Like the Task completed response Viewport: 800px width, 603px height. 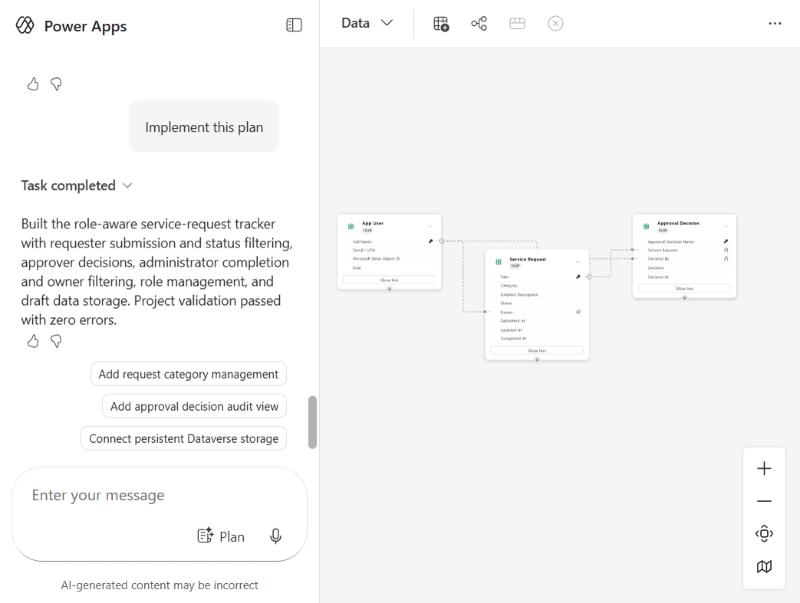pyautogui.click(x=33, y=341)
